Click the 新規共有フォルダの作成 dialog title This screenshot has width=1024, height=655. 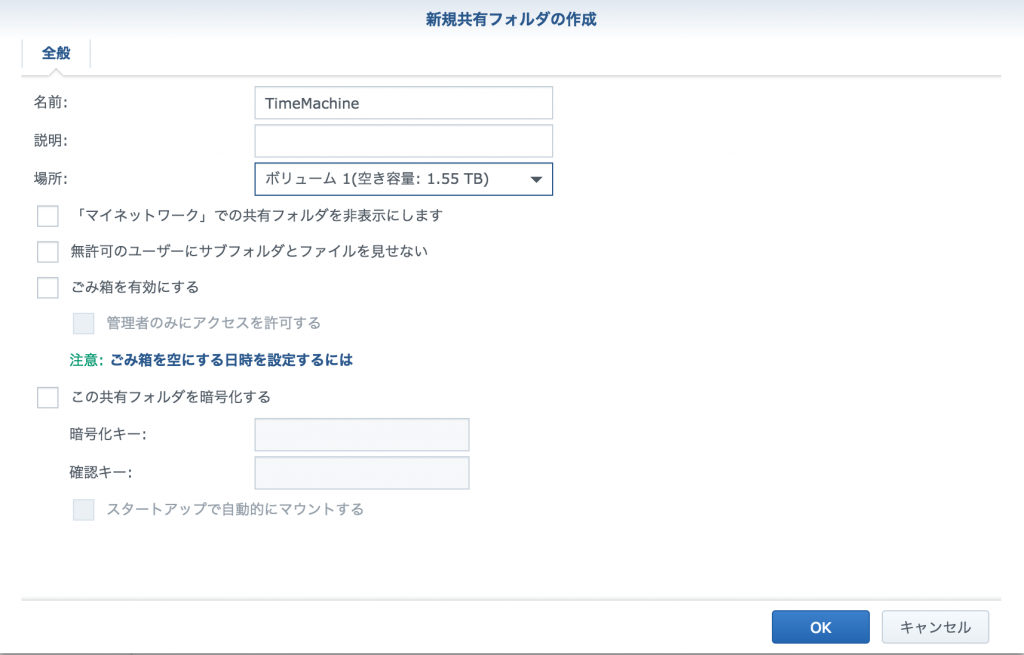coord(511,20)
